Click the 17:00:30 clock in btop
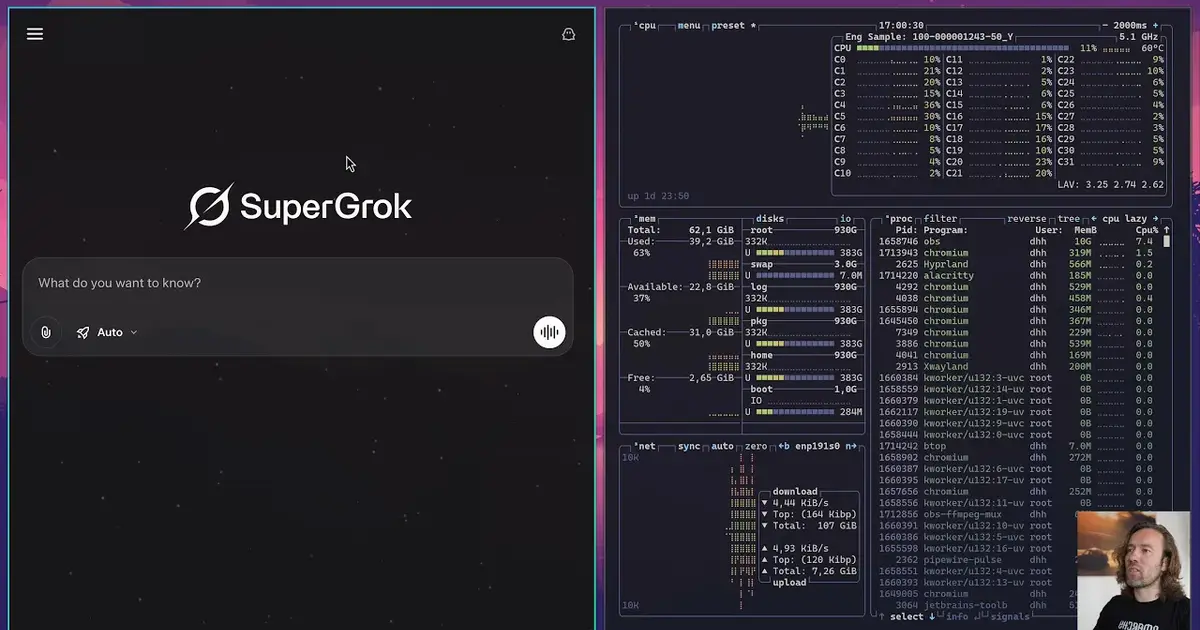Image resolution: width=1200 pixels, height=630 pixels. (x=901, y=25)
